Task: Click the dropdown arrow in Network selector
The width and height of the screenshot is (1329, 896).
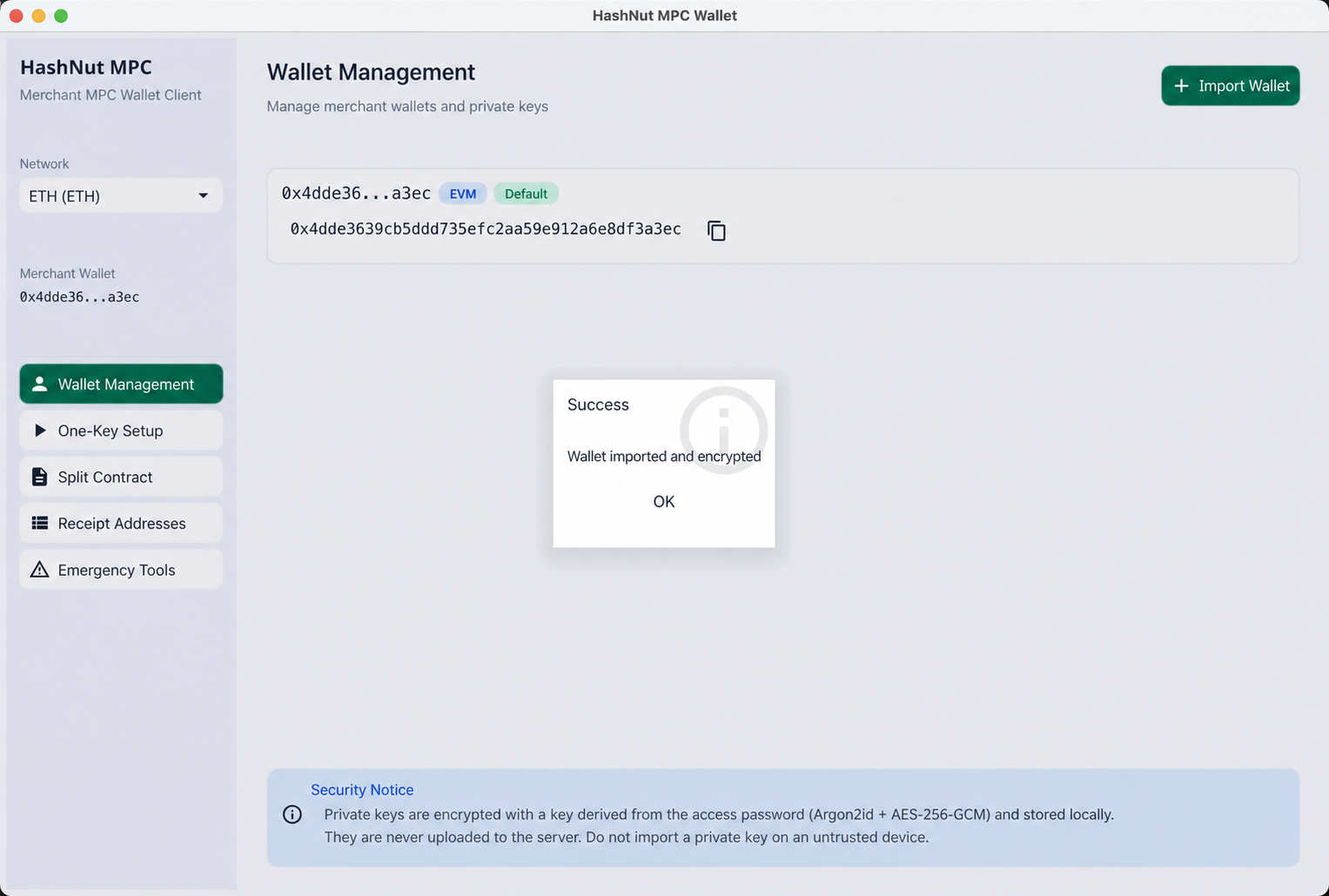Action: [203, 196]
